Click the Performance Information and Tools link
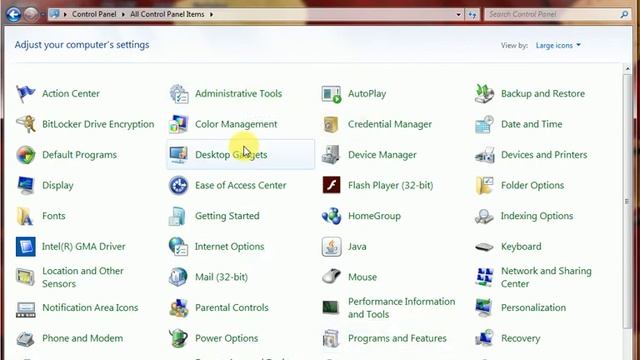 [402, 308]
